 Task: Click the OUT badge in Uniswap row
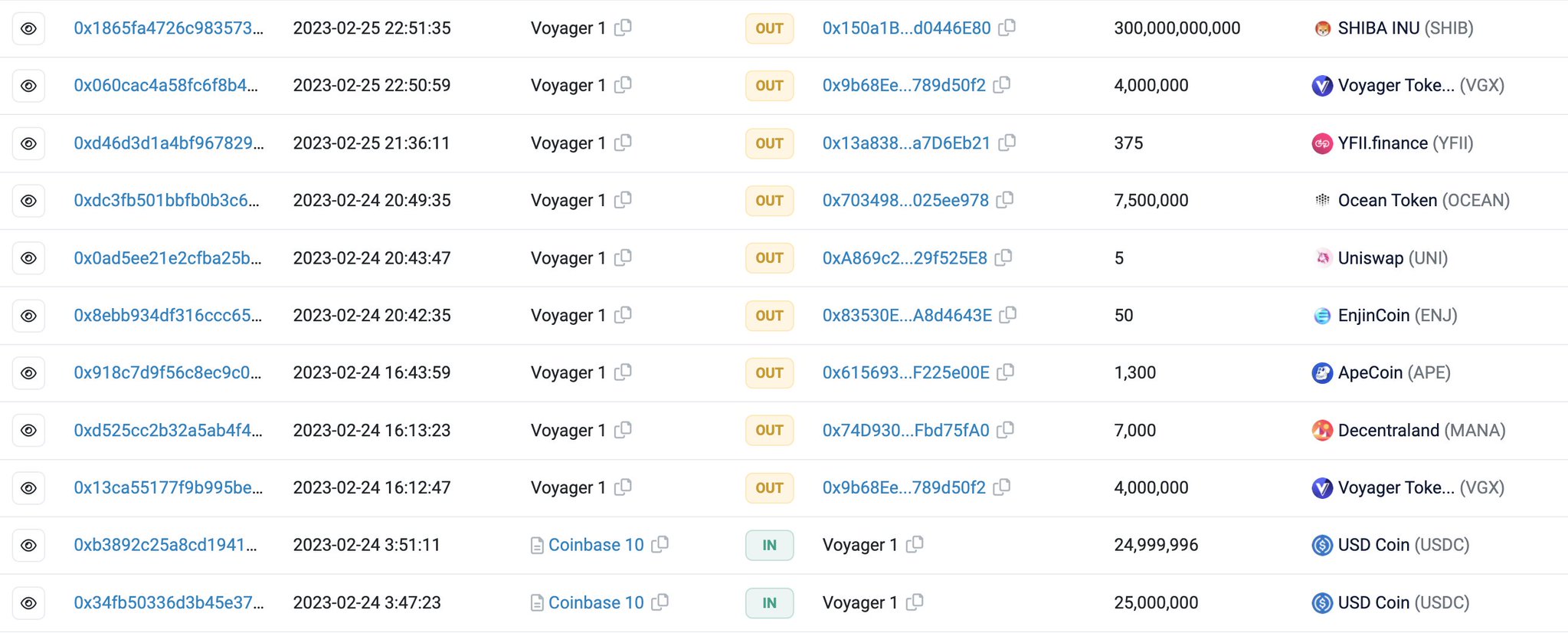click(x=769, y=258)
